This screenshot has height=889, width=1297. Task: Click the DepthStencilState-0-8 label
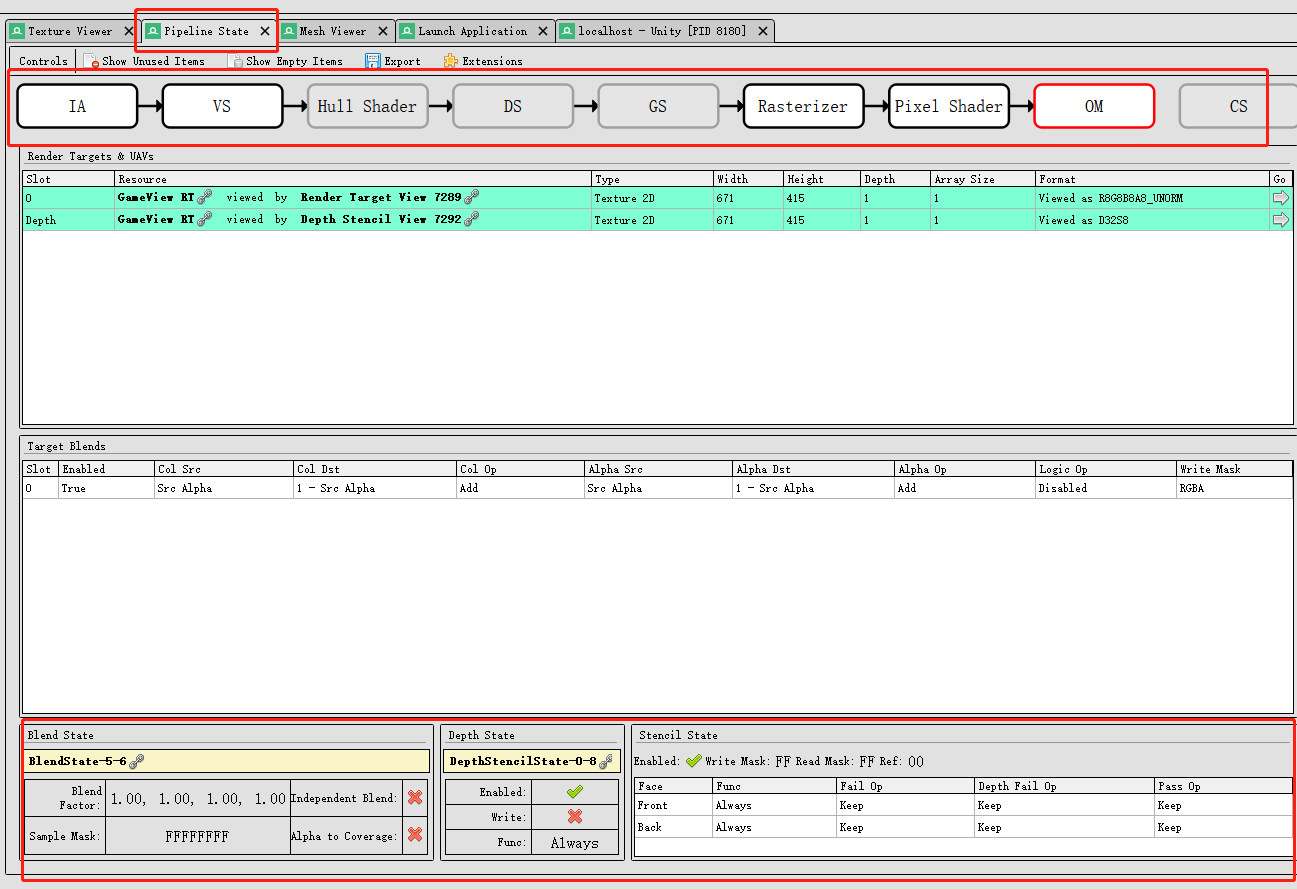pos(523,761)
